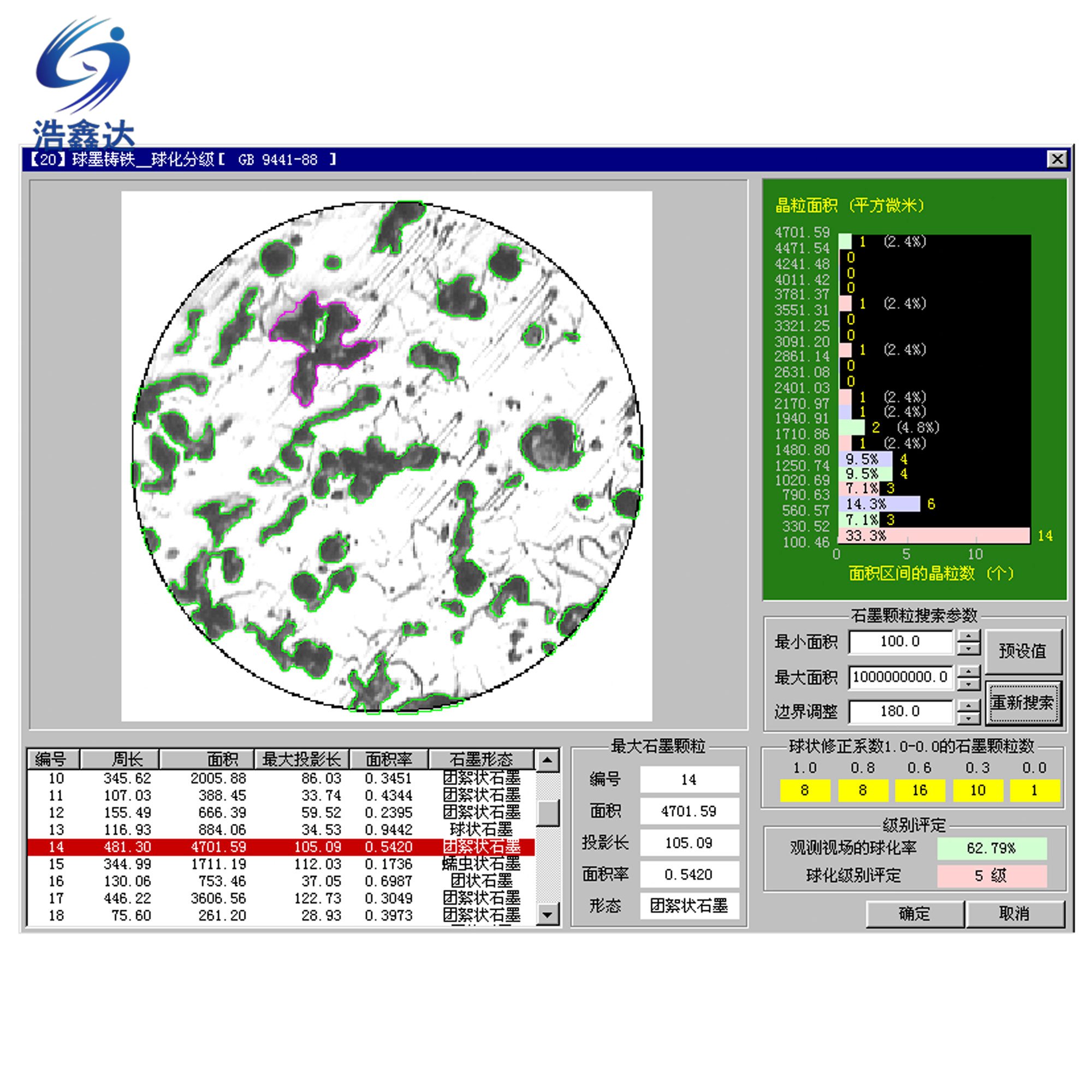Image resolution: width=1092 pixels, height=1092 pixels.
Task: Decrease 最小面积 with down spinner arrow
Action: 969,649
